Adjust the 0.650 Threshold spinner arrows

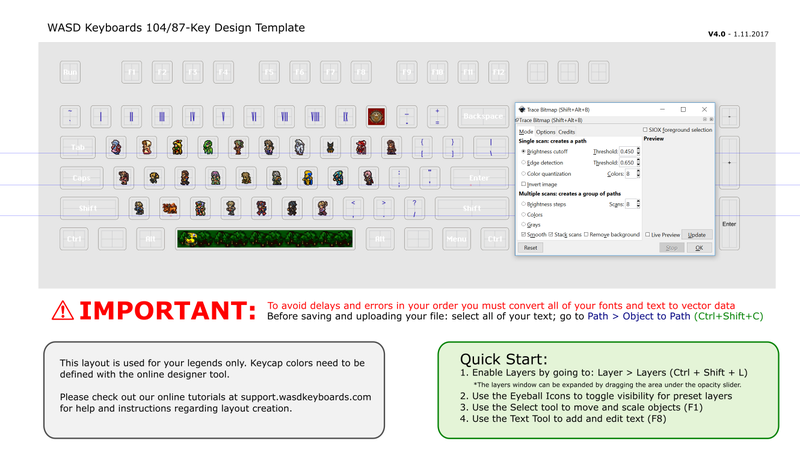coord(638,163)
